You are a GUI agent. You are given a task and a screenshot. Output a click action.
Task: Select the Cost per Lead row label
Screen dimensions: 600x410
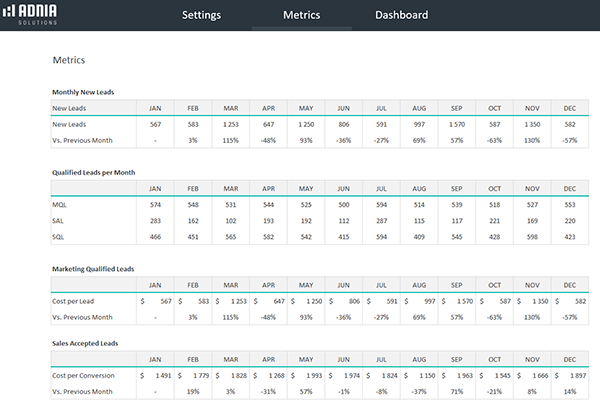coord(74,300)
